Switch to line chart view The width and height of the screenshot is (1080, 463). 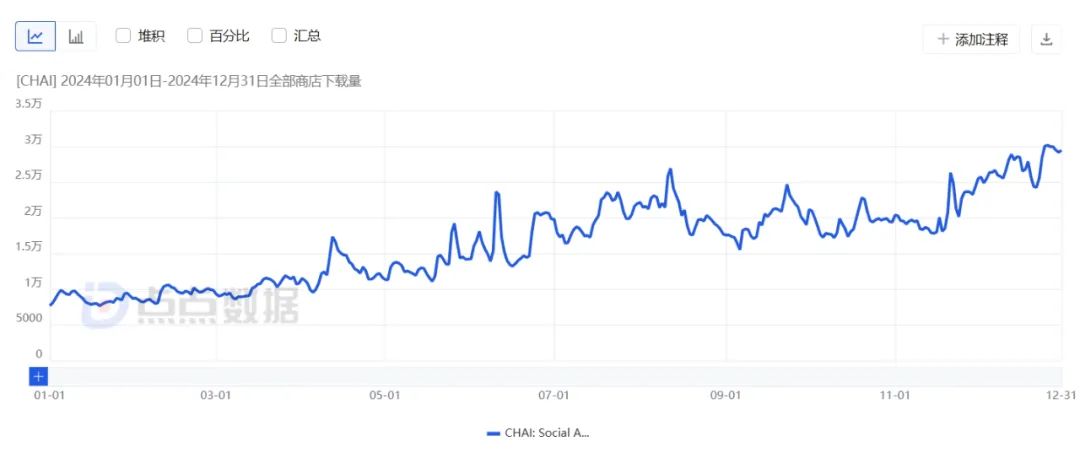pyautogui.click(x=35, y=37)
